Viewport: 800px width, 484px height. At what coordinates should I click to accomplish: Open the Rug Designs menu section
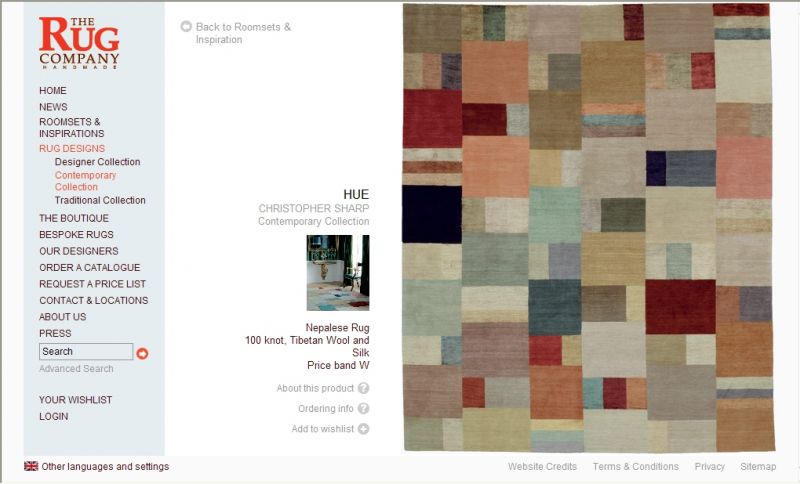click(x=72, y=148)
